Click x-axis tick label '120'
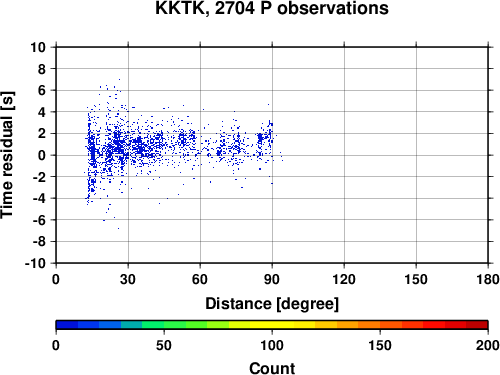 coord(344,279)
